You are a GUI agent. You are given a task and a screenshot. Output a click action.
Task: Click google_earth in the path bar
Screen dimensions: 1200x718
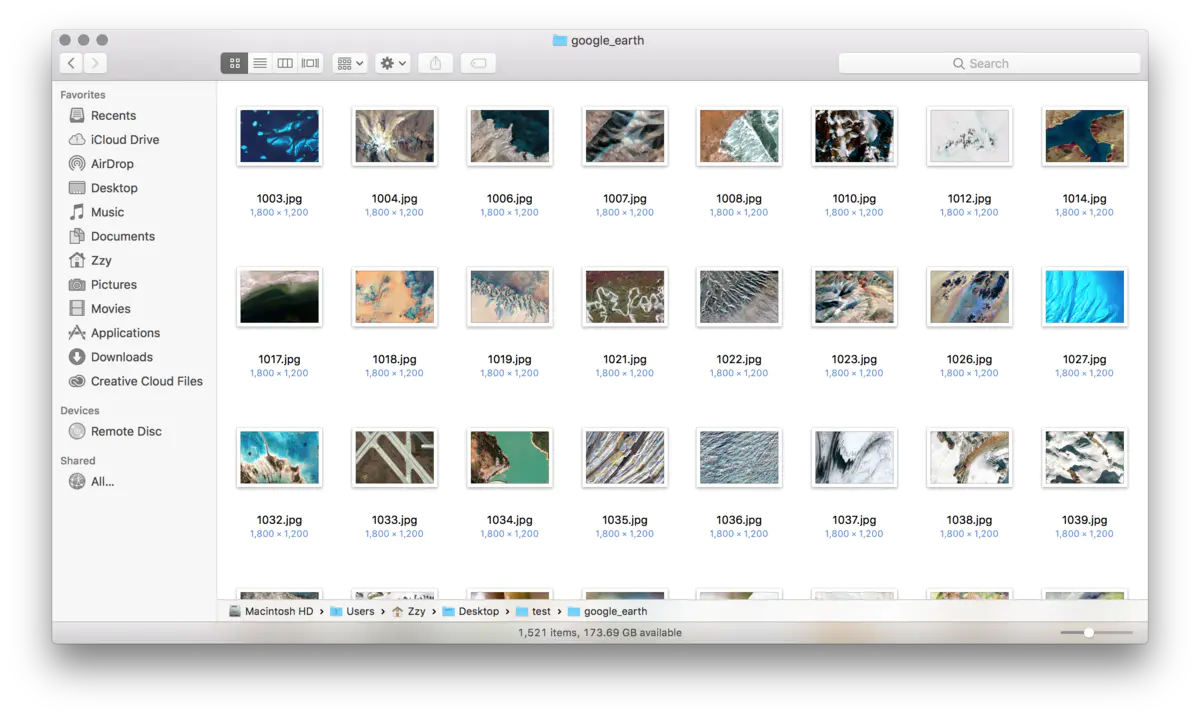(607, 611)
